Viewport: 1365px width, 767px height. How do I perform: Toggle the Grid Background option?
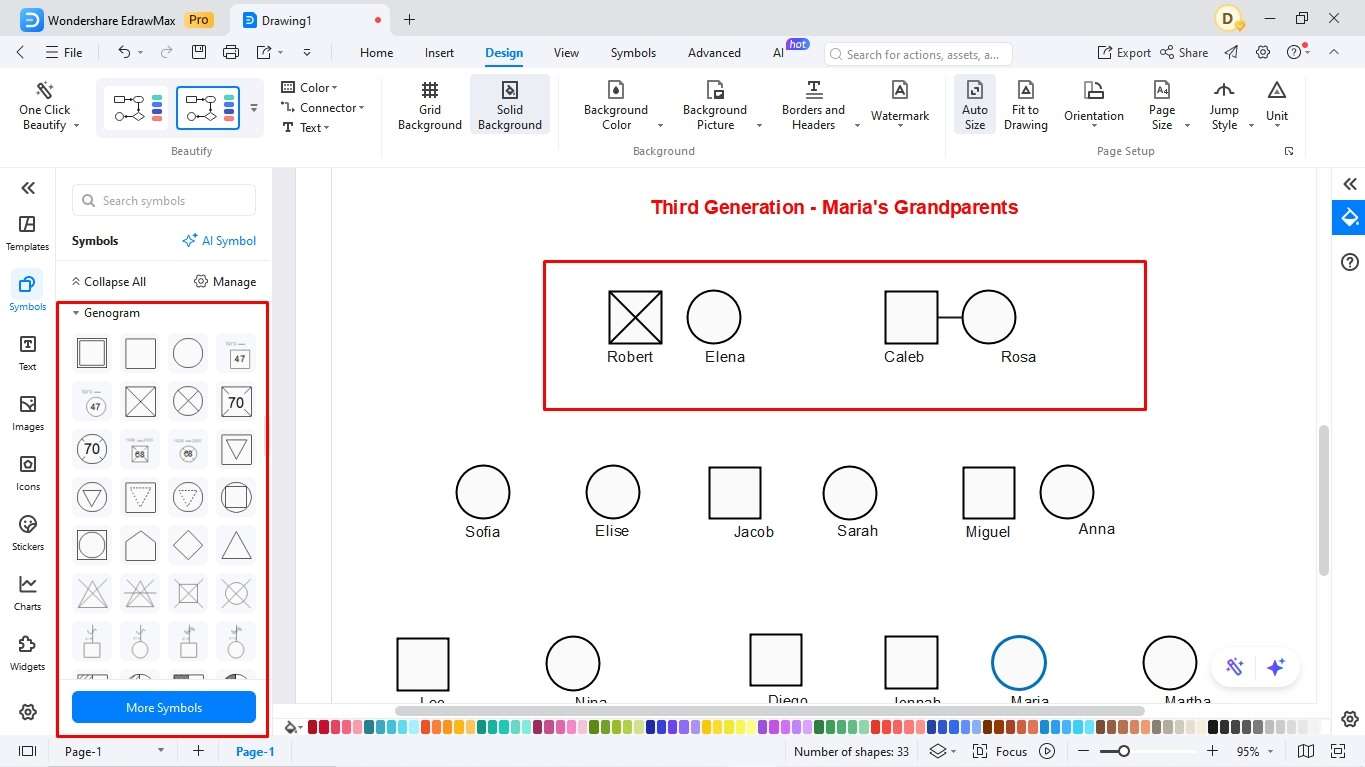tap(430, 106)
